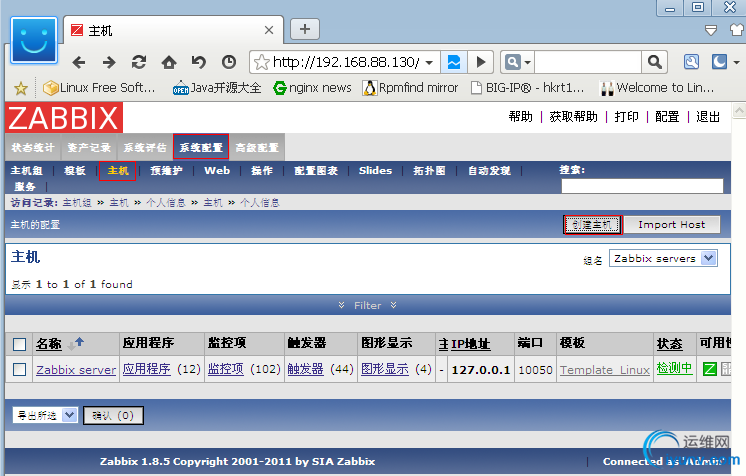Viewport: 746px width, 476px height.
Task: Click the sort arrow beside 名称
Action: pyautogui.click(x=76, y=343)
